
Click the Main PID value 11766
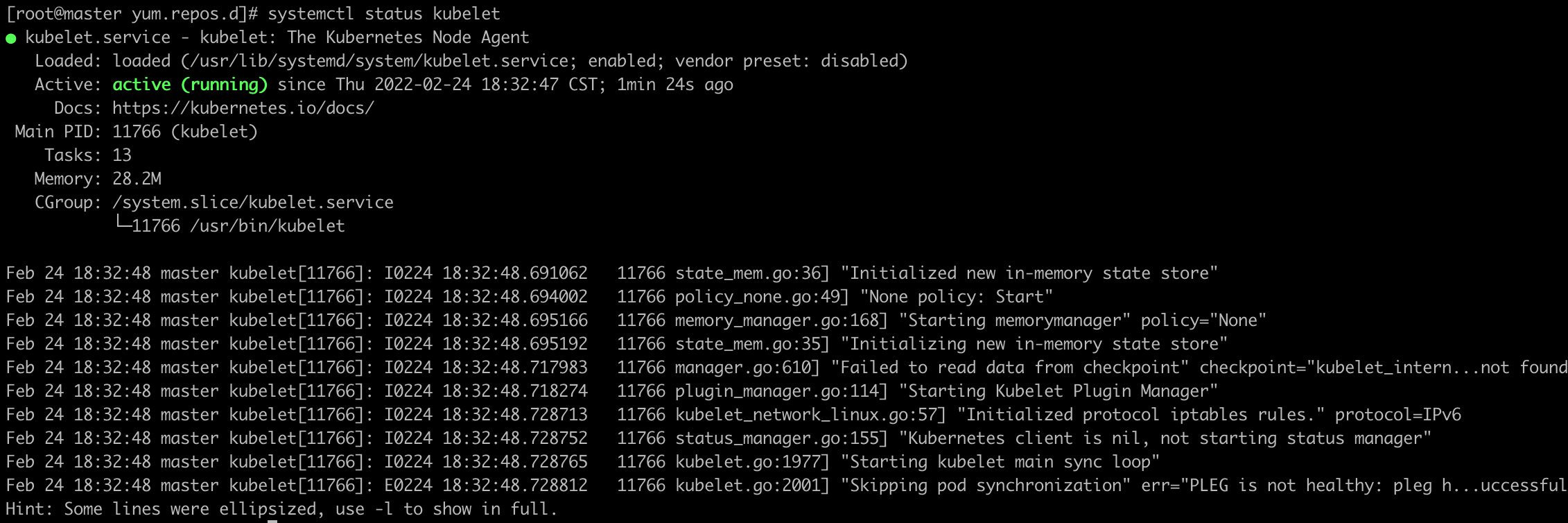pos(137,132)
